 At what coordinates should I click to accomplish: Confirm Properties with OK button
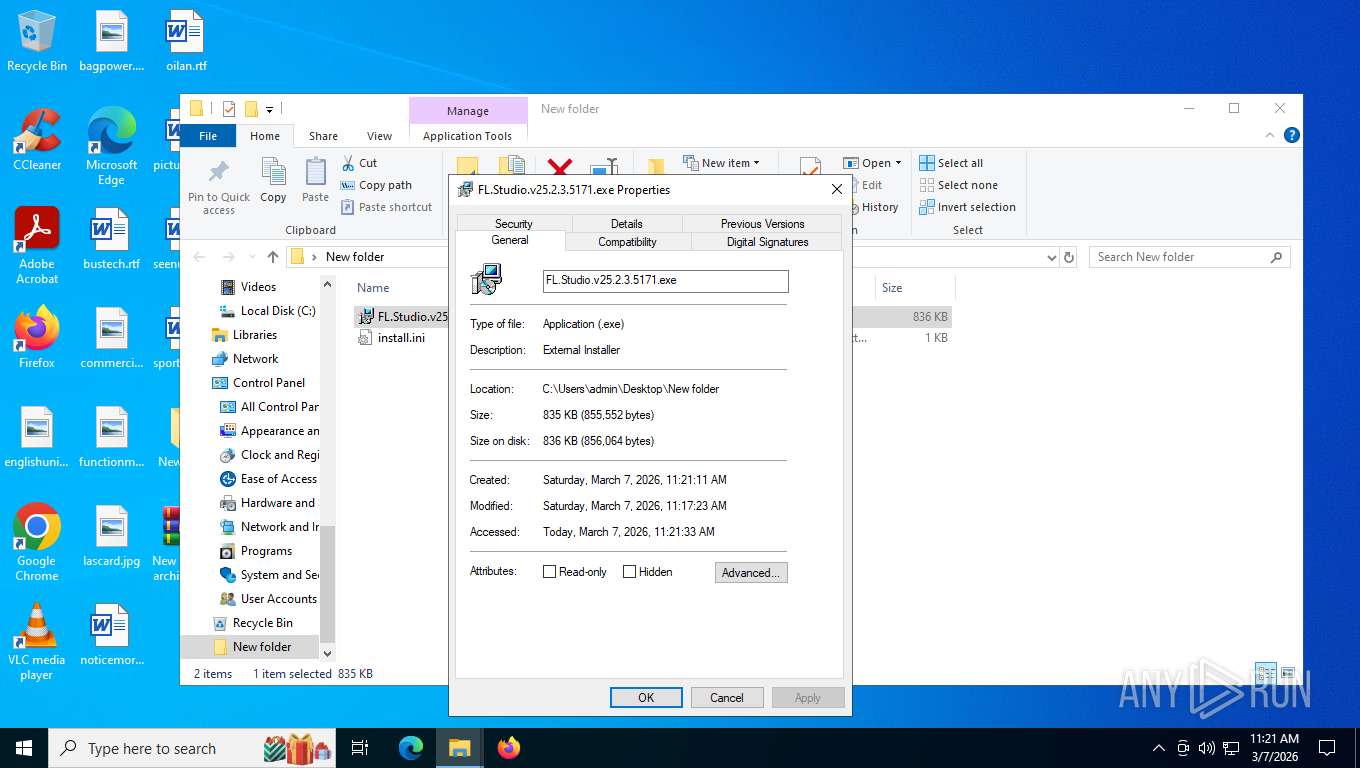click(x=646, y=698)
